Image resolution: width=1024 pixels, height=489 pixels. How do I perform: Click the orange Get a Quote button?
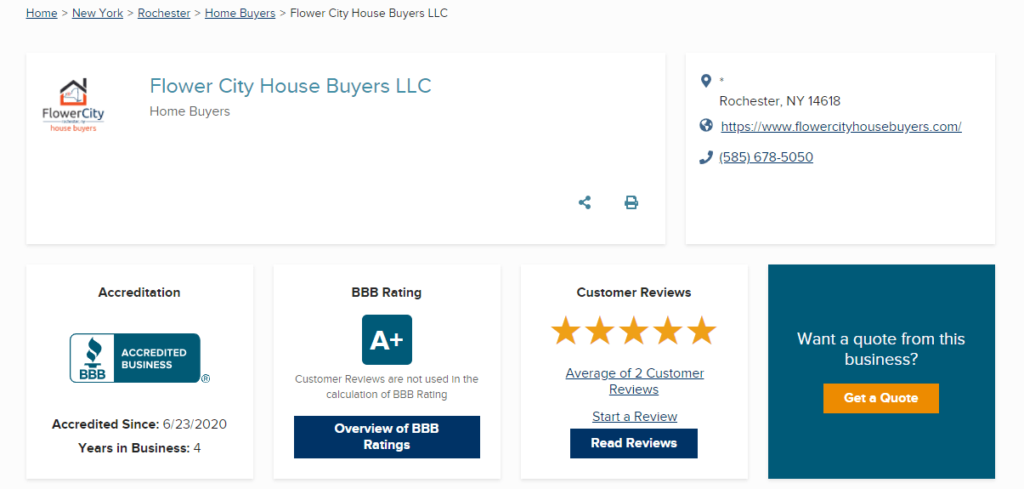coord(881,398)
